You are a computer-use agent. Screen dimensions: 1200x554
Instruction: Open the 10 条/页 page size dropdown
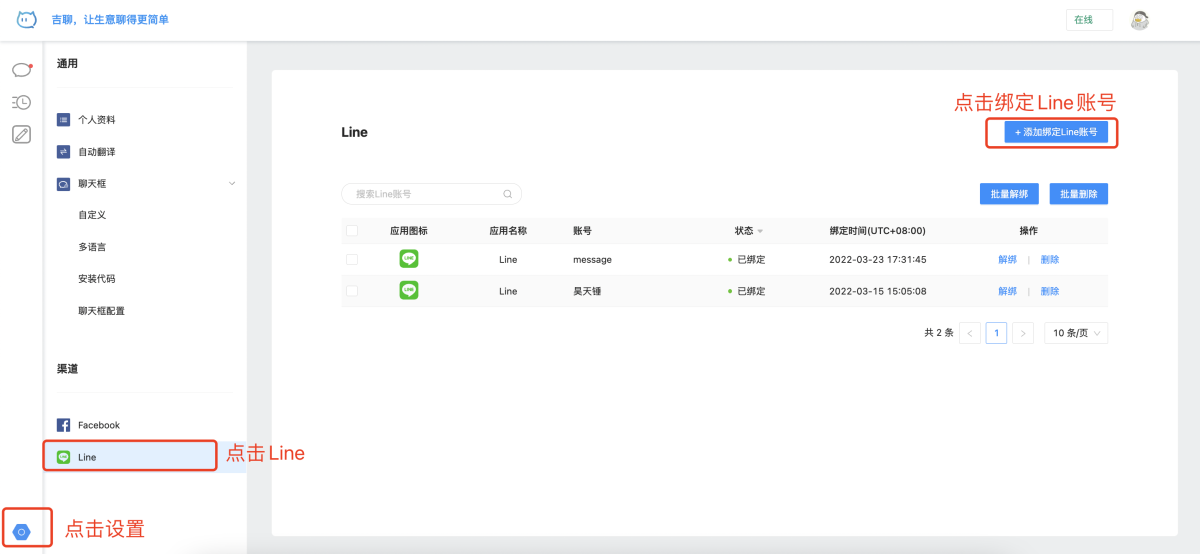tap(1075, 333)
